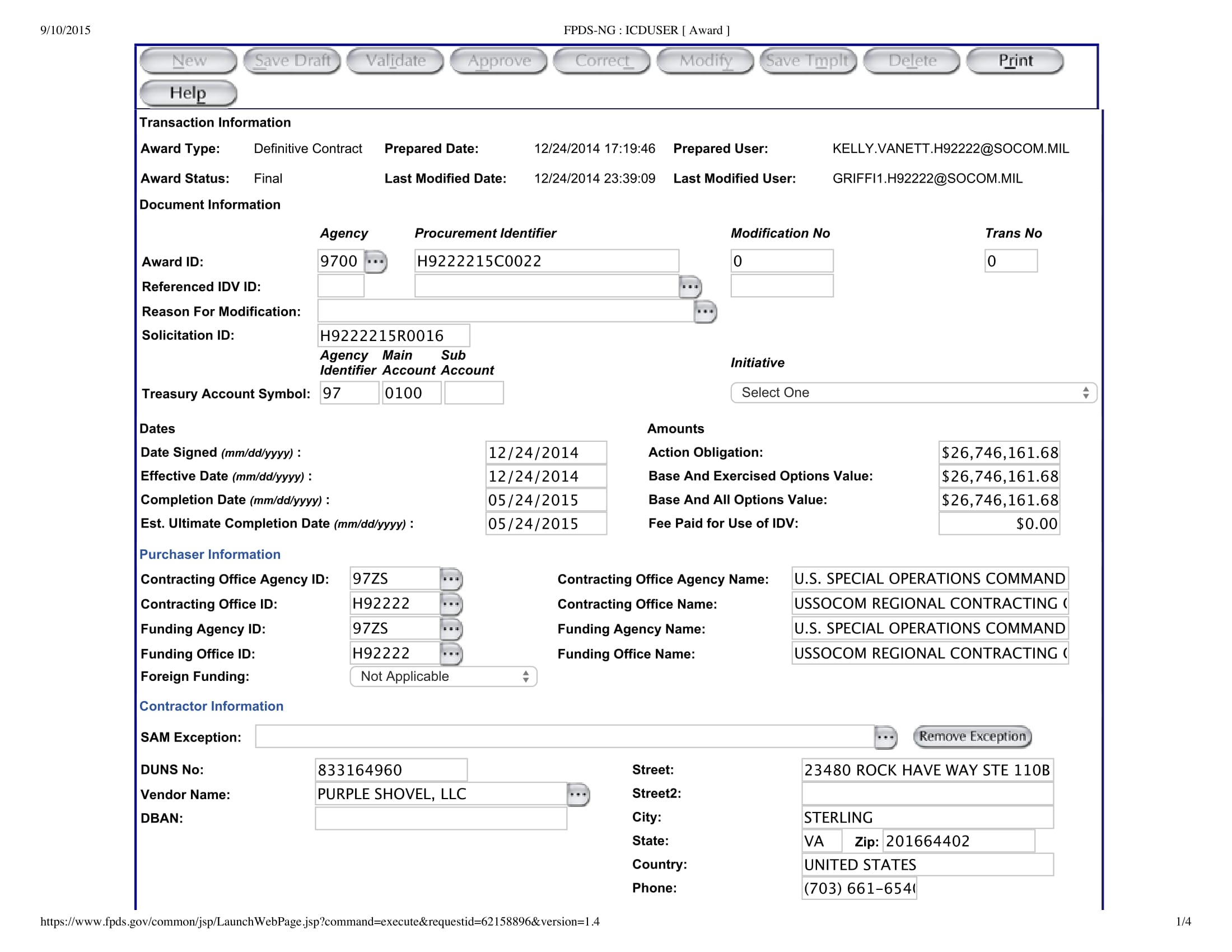Select the DUNS No input field
Image resolution: width=1232 pixels, height=952 pixels.
point(391,770)
